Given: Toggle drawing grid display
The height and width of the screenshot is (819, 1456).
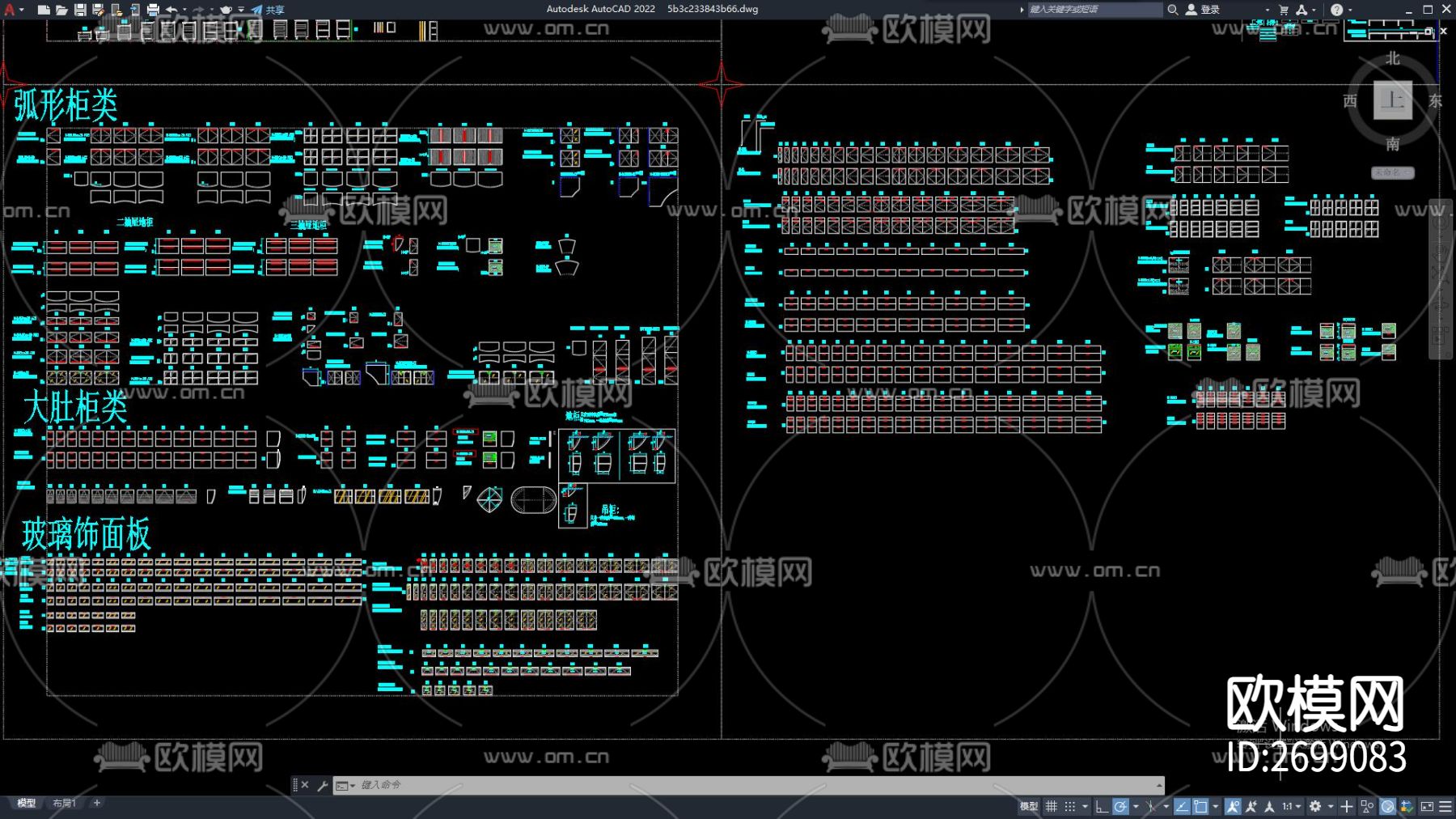Looking at the screenshot, I should (1052, 806).
